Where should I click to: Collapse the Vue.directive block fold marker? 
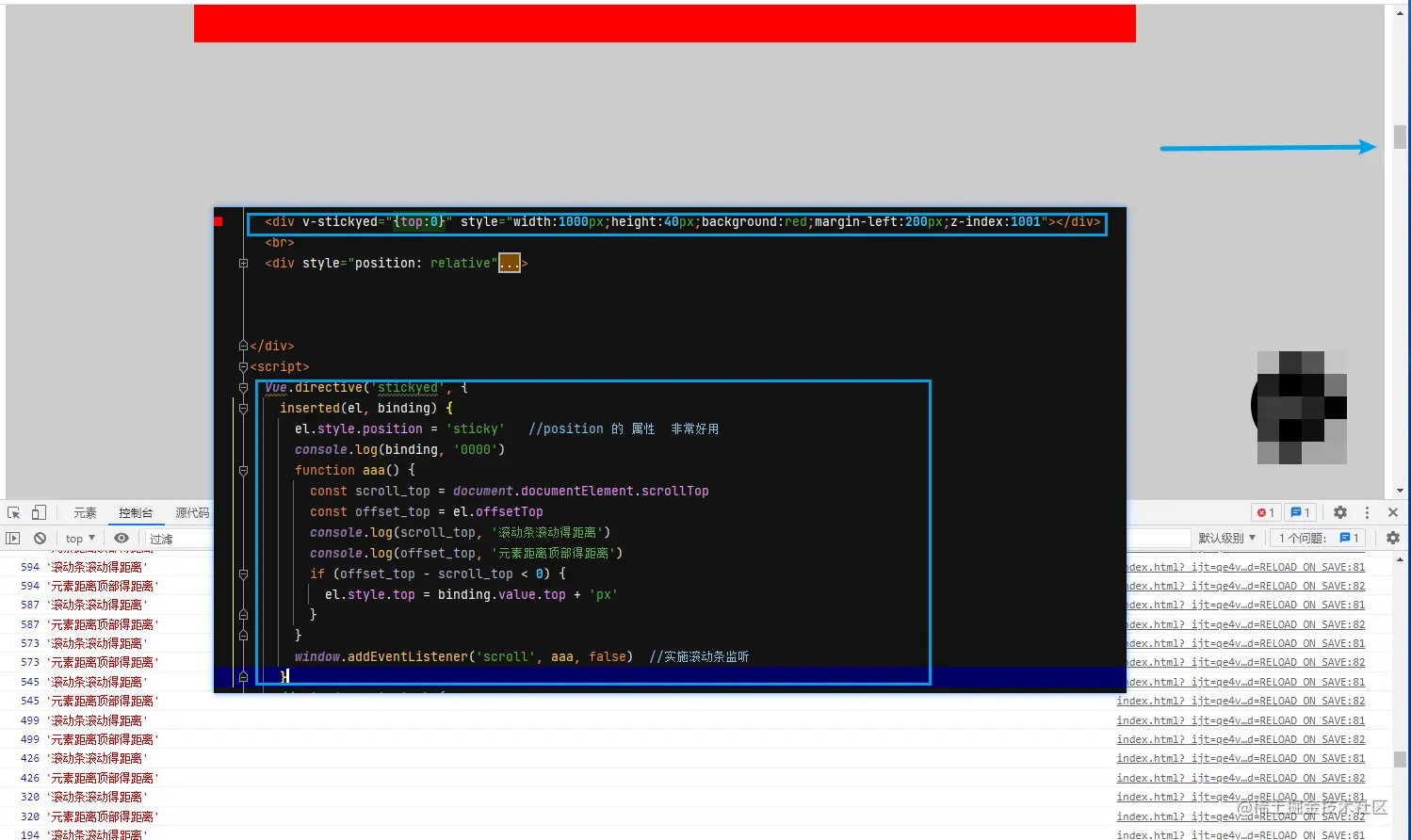point(243,388)
